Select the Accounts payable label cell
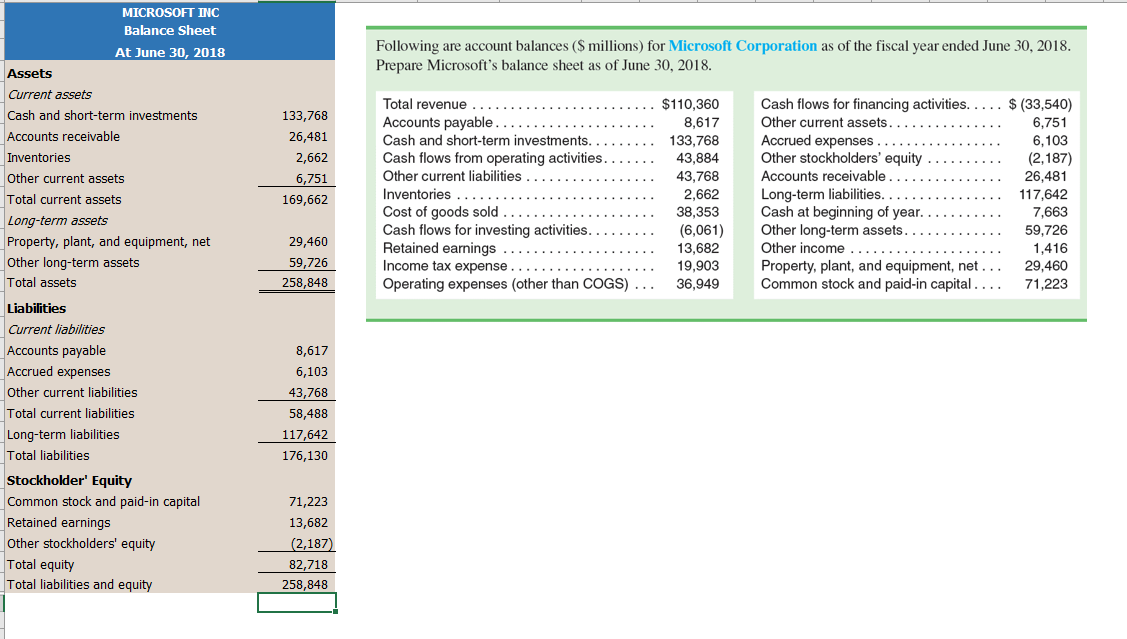The width and height of the screenshot is (1127, 639). click(x=56, y=351)
